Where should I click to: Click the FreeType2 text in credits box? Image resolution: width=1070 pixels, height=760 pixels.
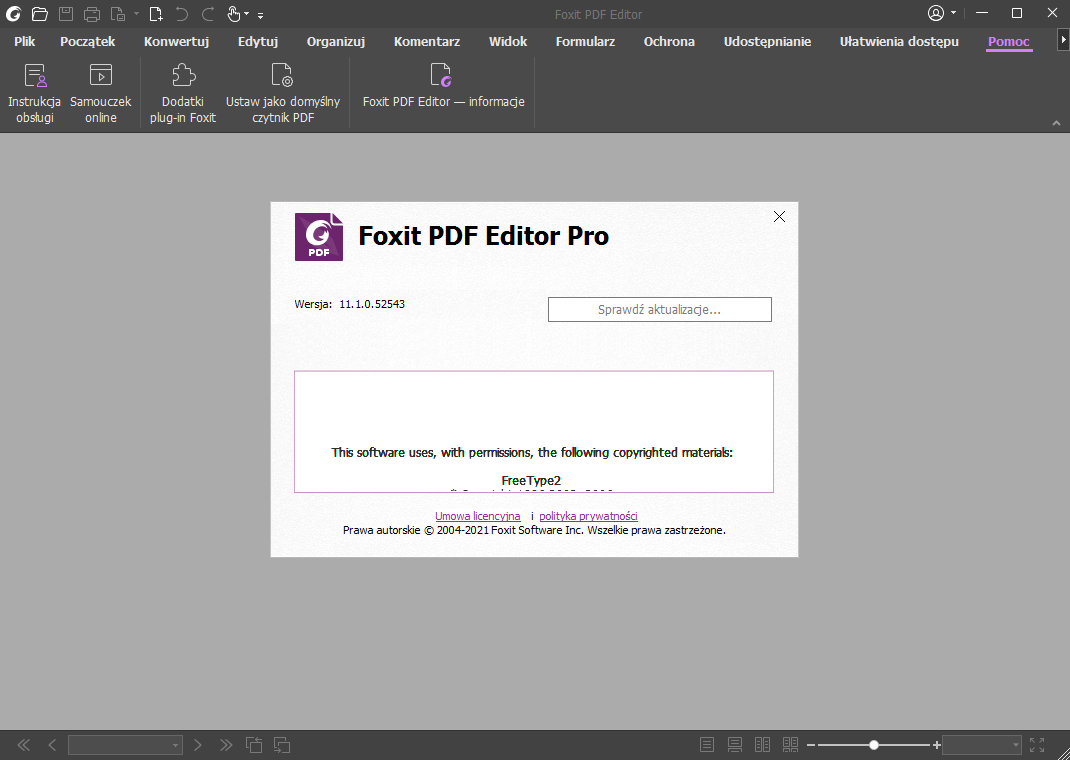coord(531,480)
